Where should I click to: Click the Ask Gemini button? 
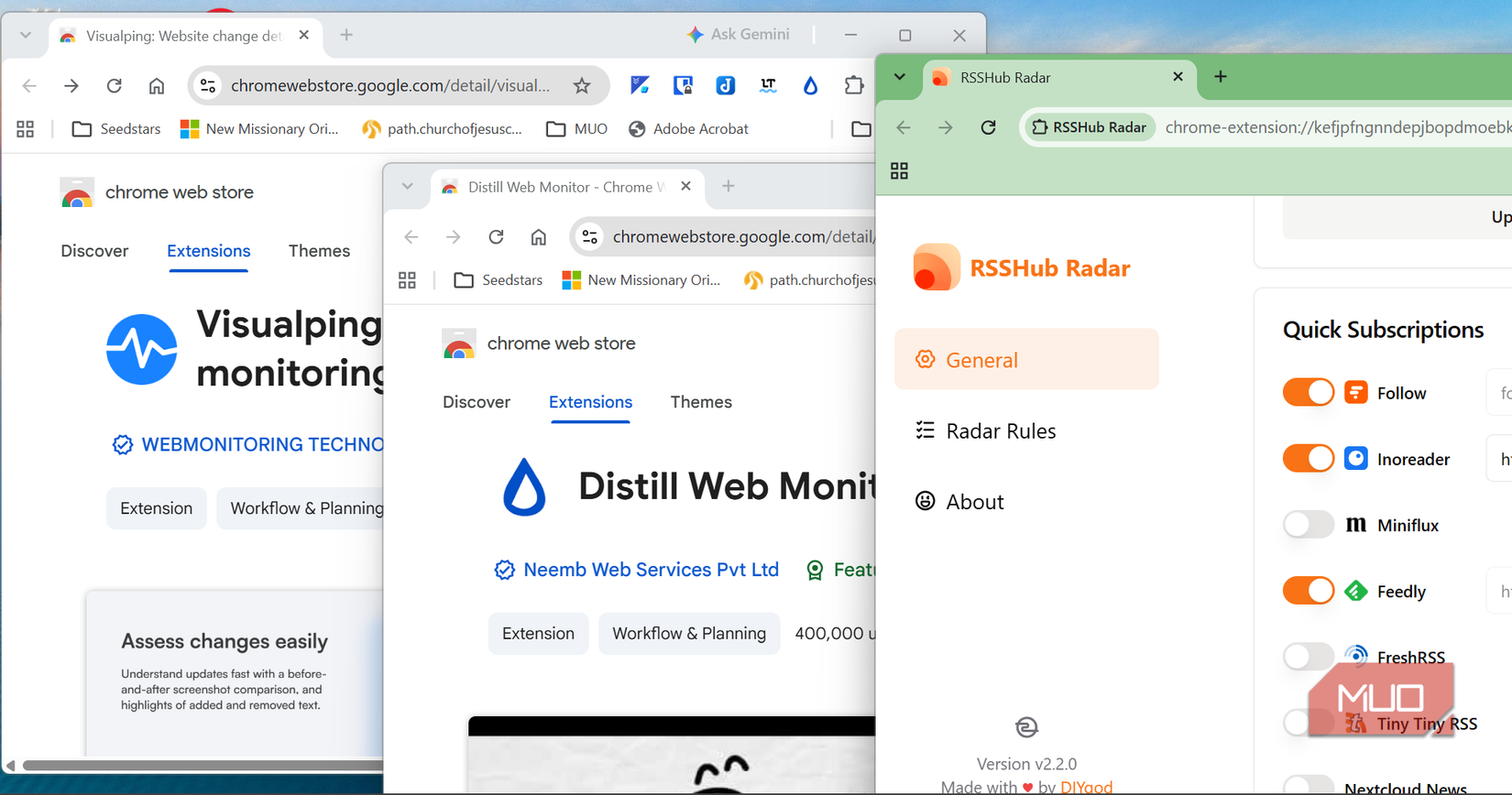[739, 35]
